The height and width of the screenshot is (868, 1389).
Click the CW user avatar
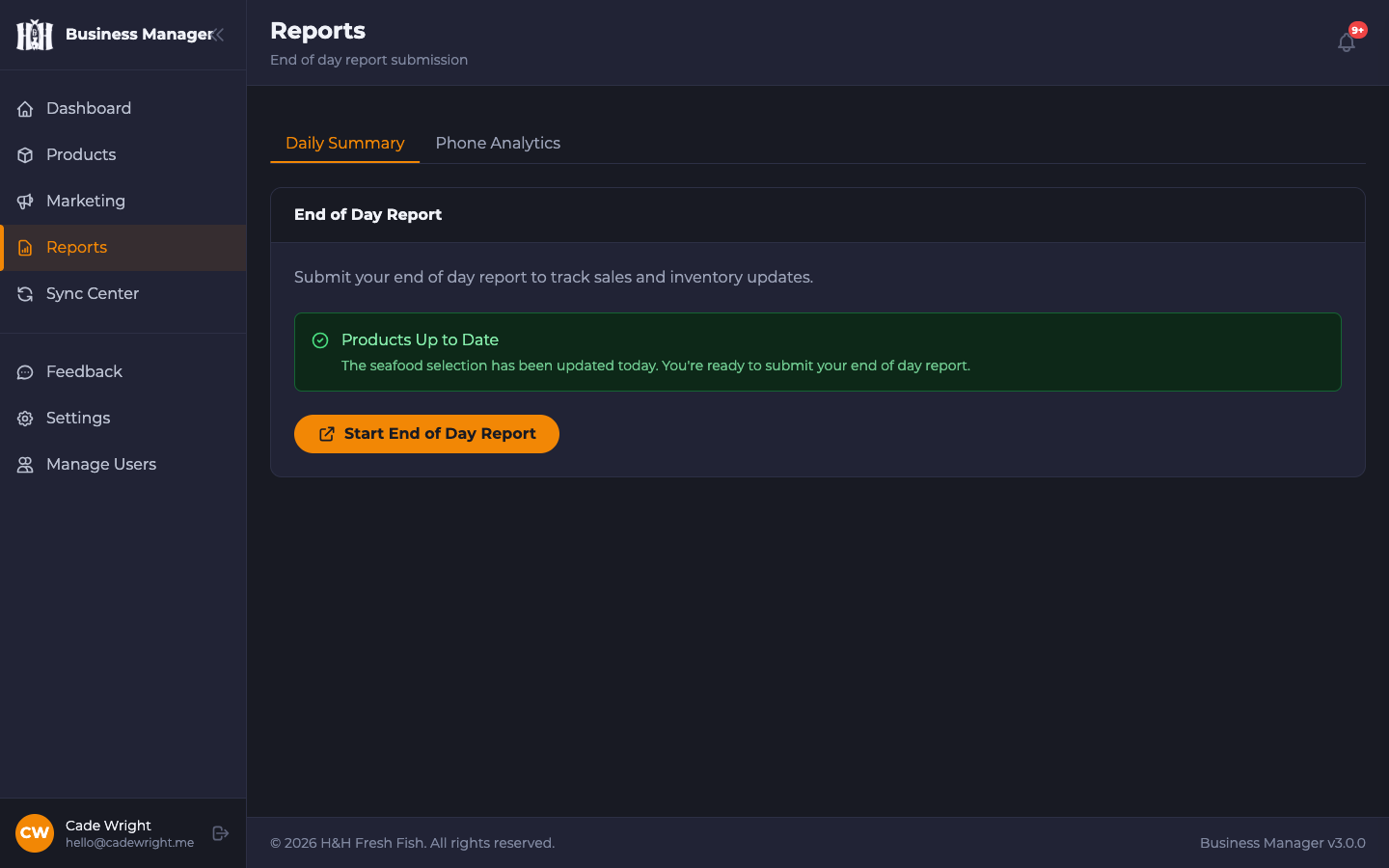35,833
